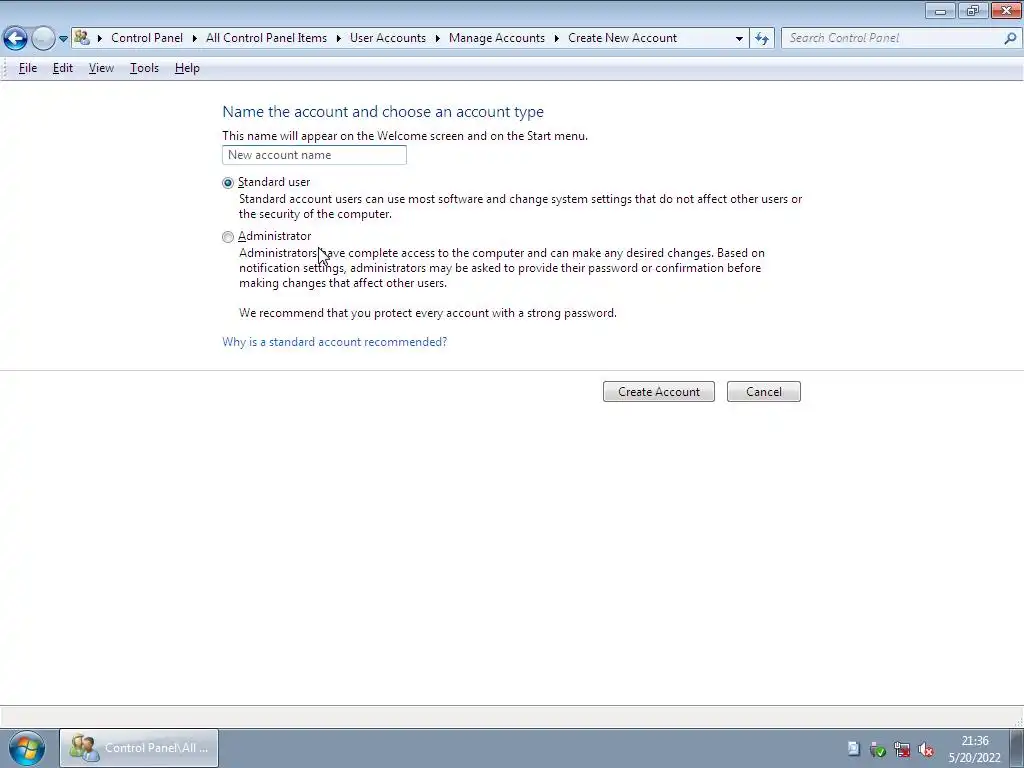Click the green shield security tray icon

pos(878,749)
